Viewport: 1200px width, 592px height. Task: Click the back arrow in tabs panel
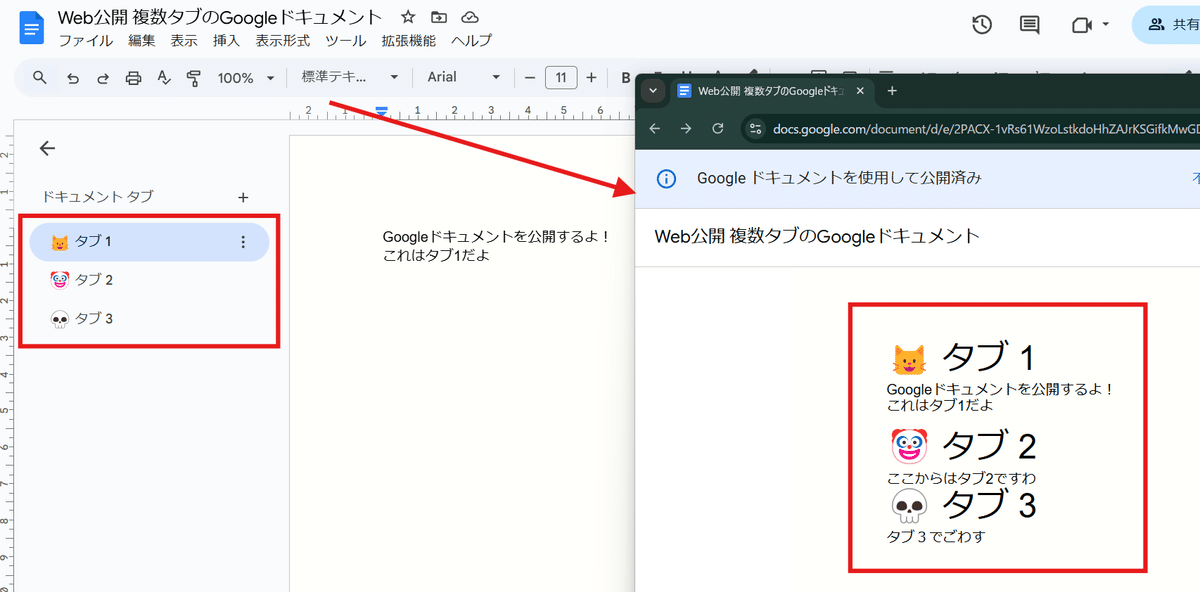[x=47, y=148]
